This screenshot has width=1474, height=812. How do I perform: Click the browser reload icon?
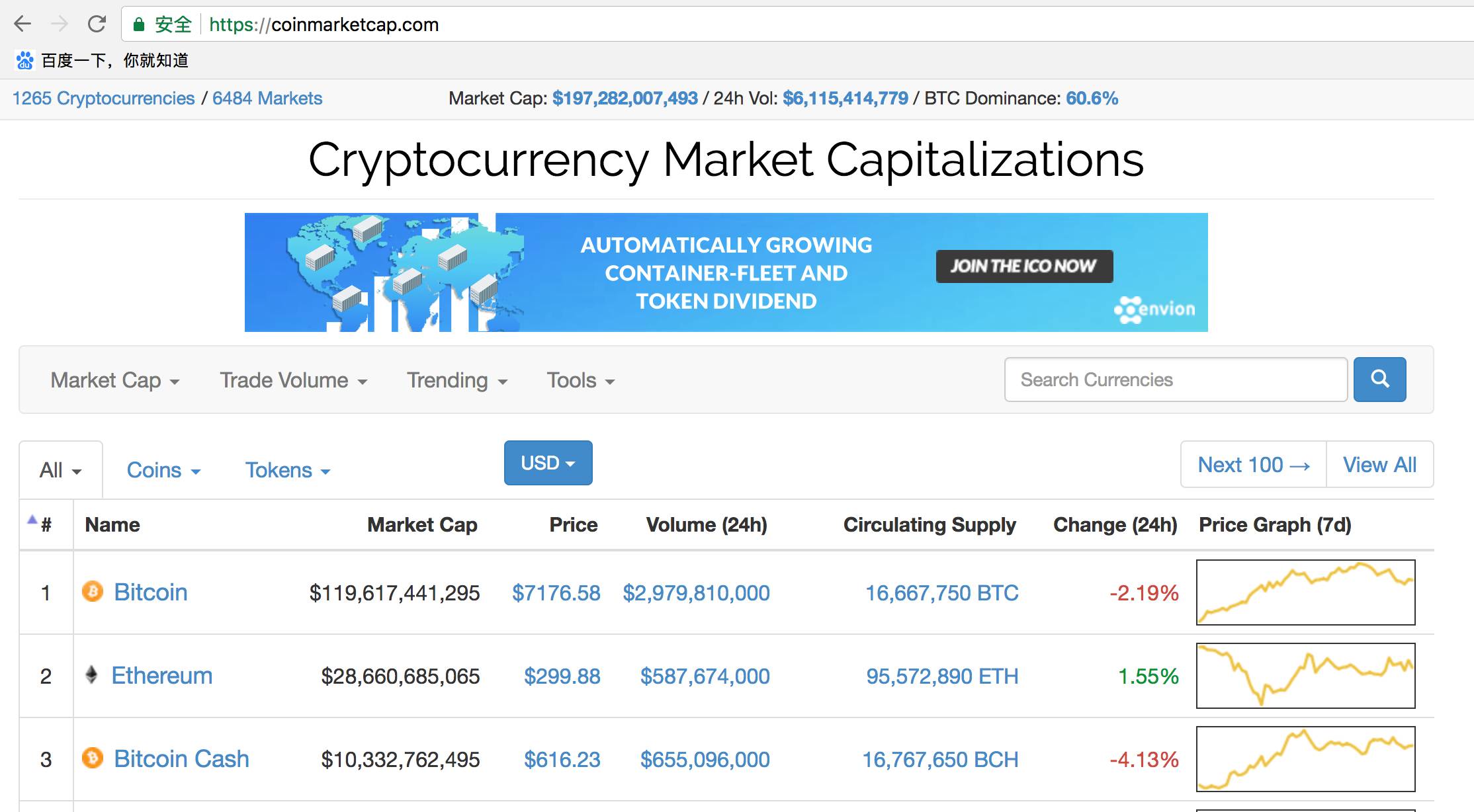97,24
